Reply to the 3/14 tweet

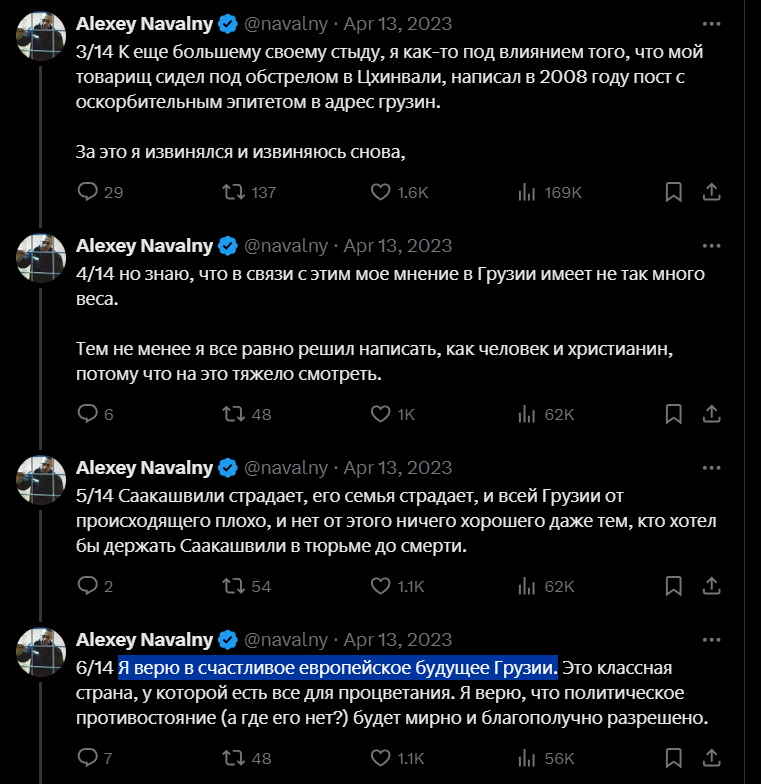coord(88,192)
